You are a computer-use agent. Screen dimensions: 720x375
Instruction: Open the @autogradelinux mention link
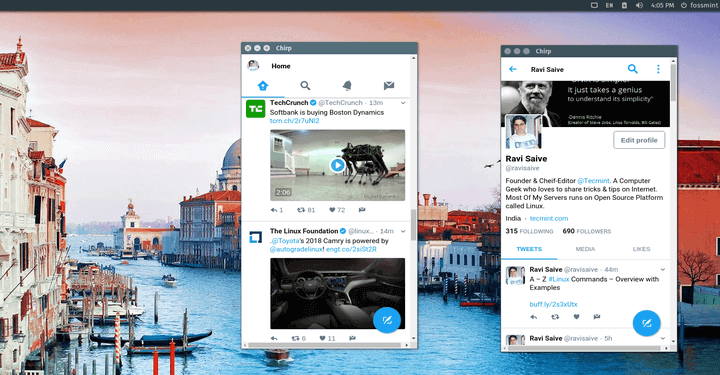pos(296,249)
